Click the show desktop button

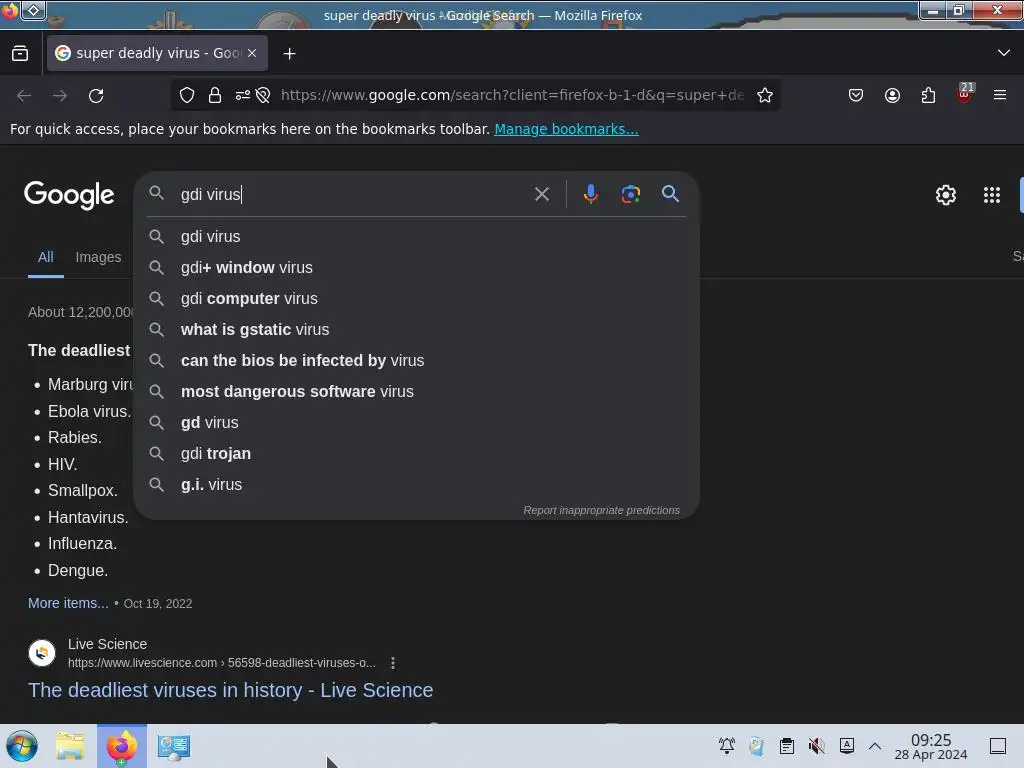(998, 746)
